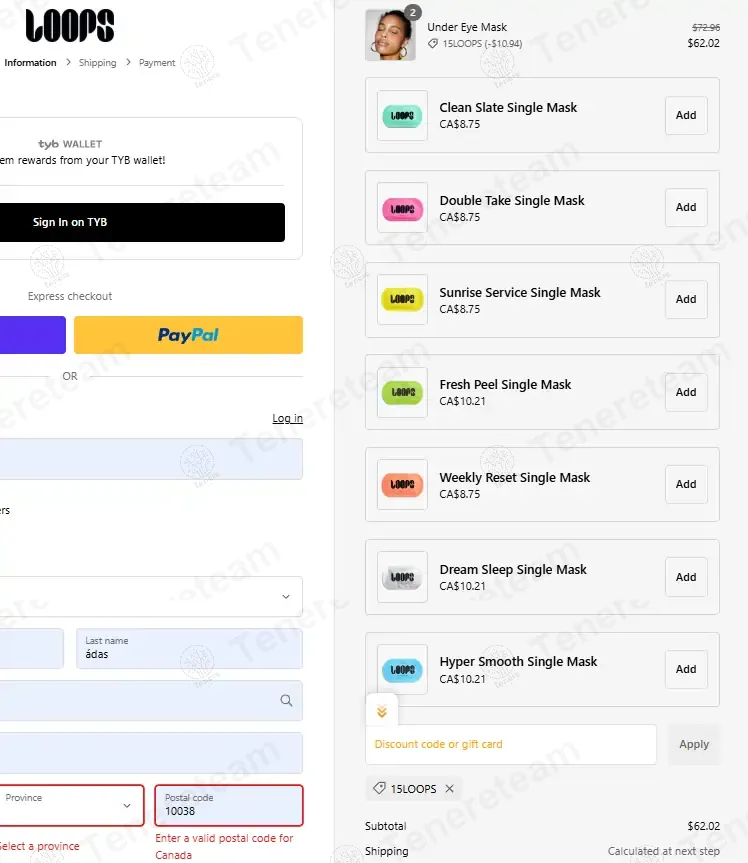Open the Province dropdown
Screen dimensions: 748x863
[70, 805]
